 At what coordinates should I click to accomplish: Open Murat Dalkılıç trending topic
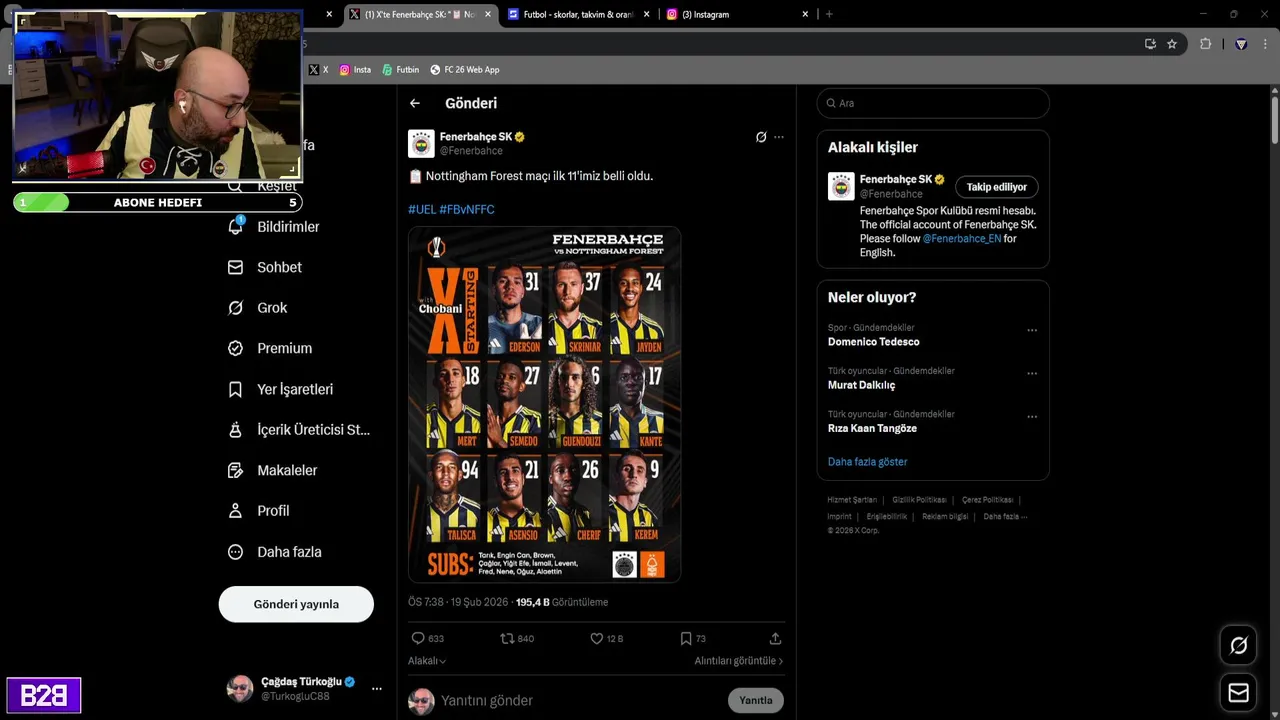pyautogui.click(x=861, y=385)
